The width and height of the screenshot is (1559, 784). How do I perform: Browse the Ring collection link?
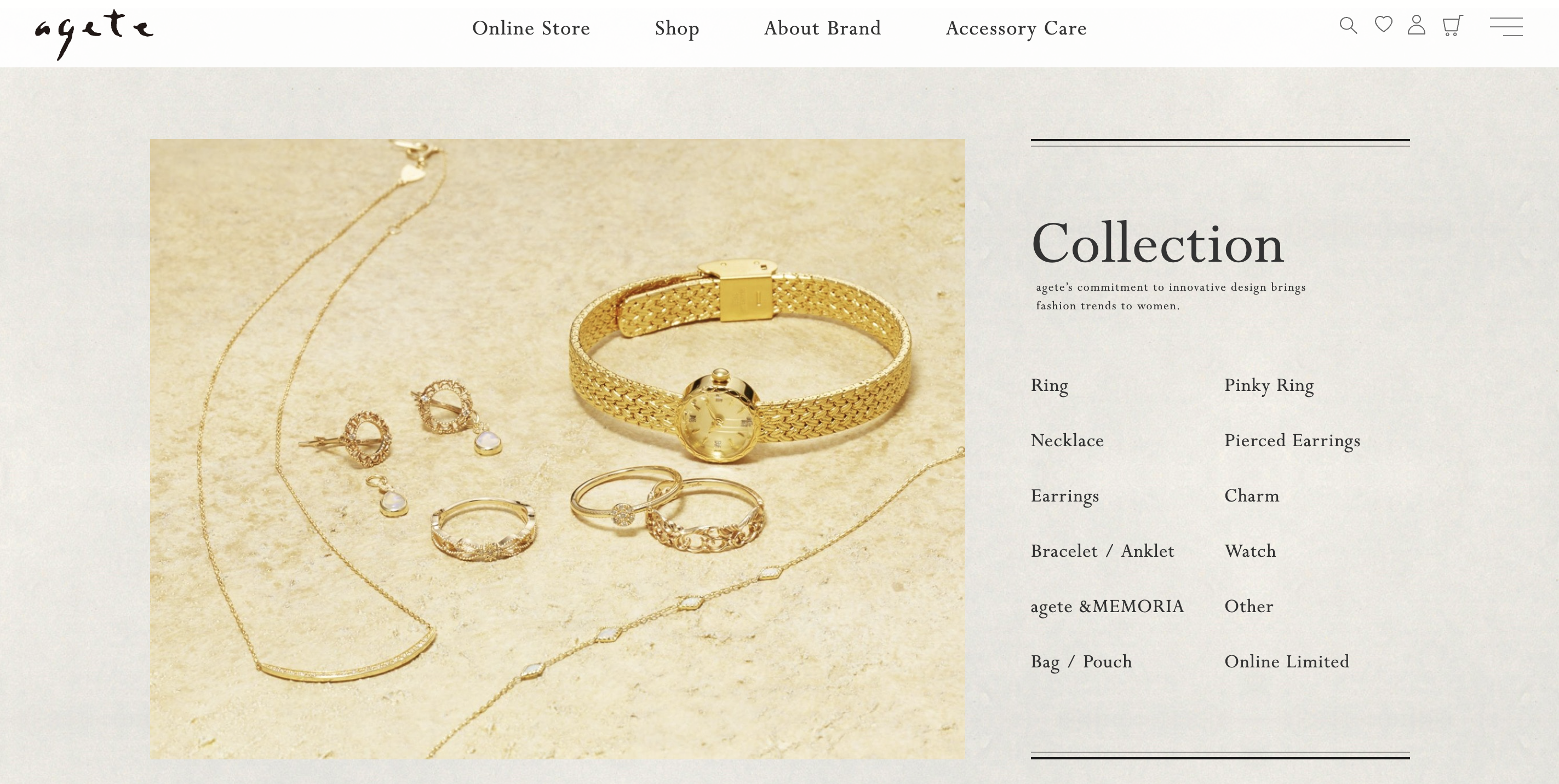tap(1050, 385)
